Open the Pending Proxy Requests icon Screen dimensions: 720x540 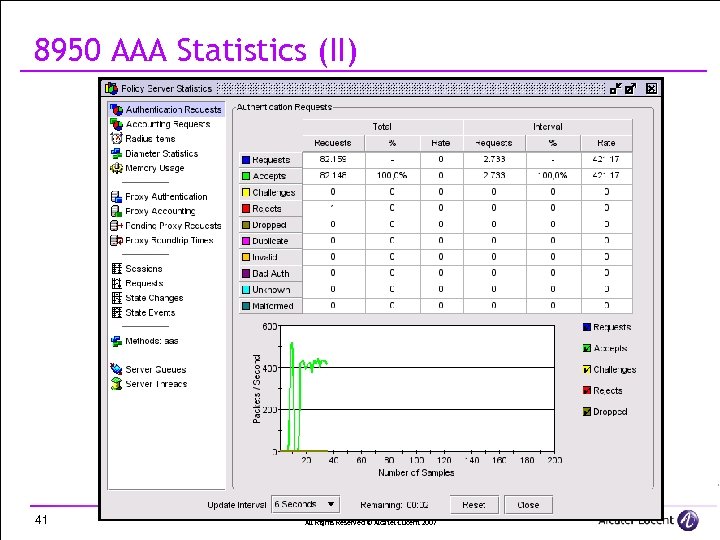[117, 225]
